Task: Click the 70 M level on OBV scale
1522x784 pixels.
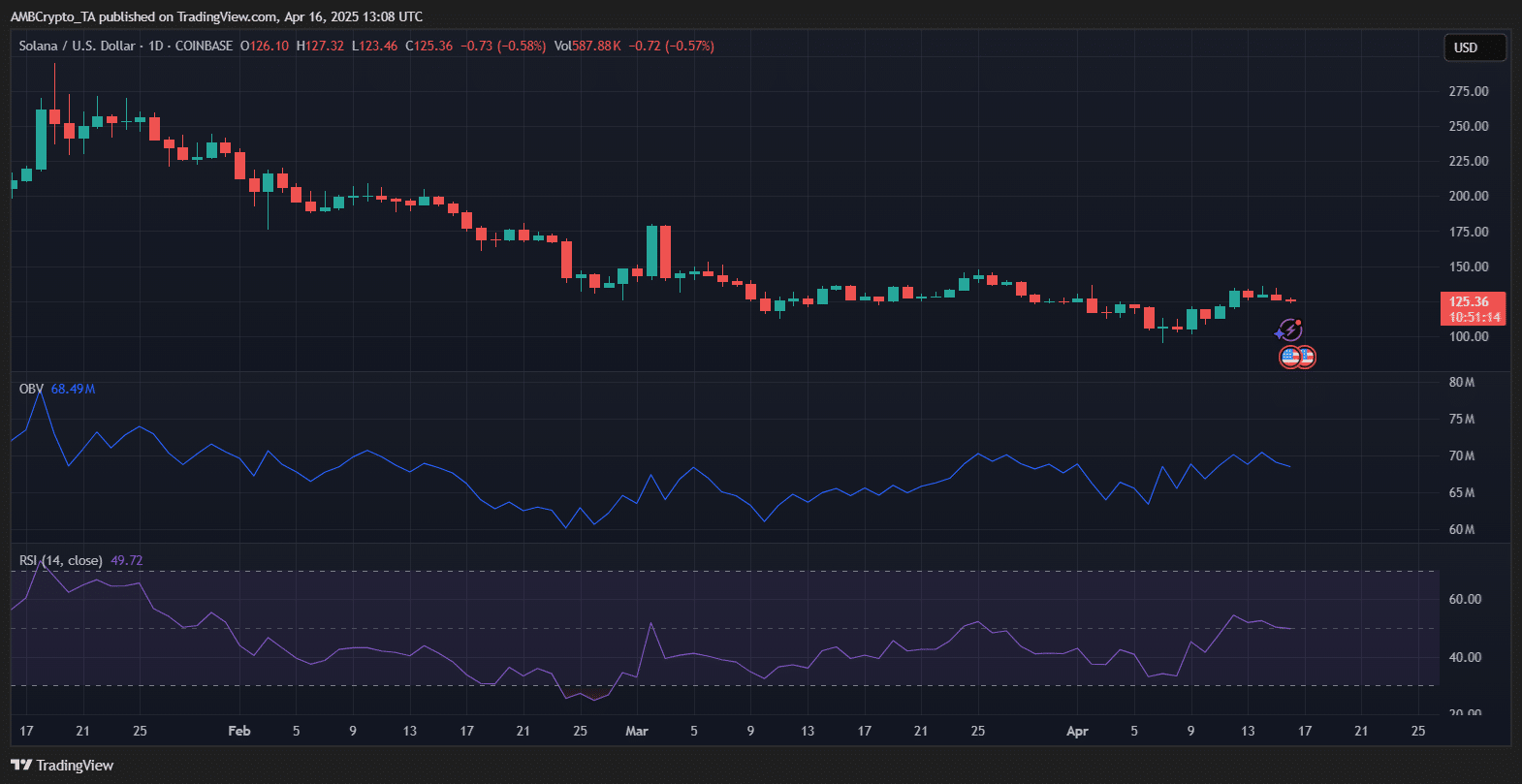Action: 1461,455
